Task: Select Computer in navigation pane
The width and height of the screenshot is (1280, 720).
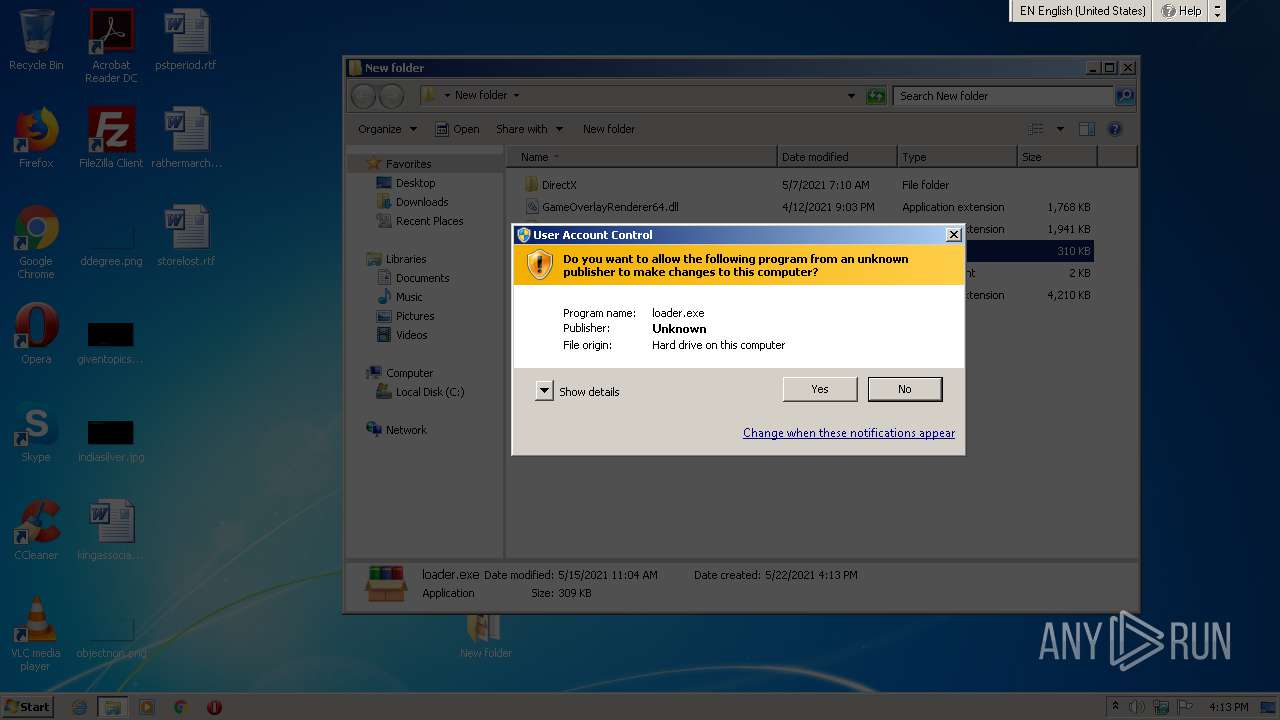Action: point(409,373)
